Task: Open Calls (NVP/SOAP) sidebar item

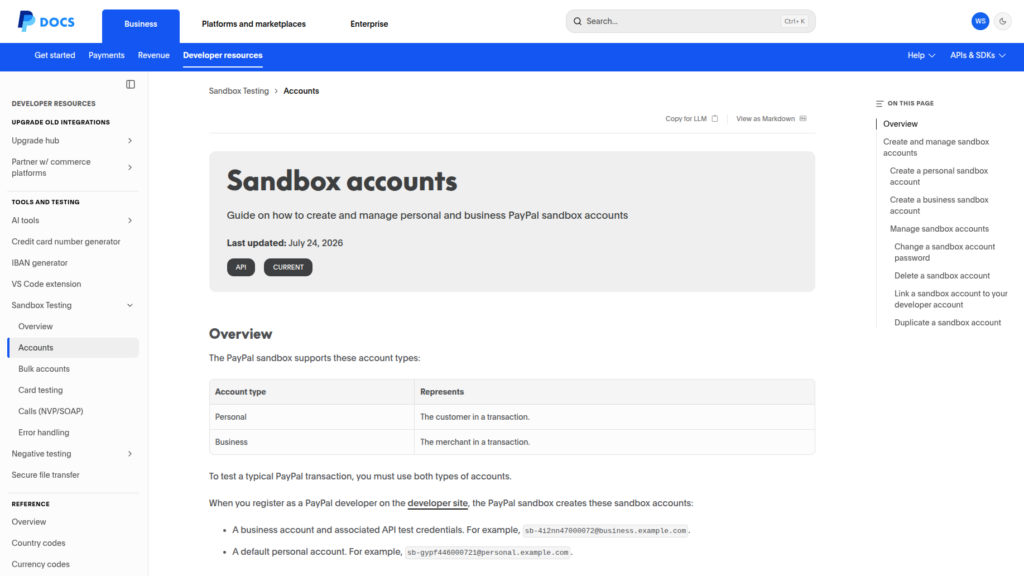Action: tap(51, 411)
